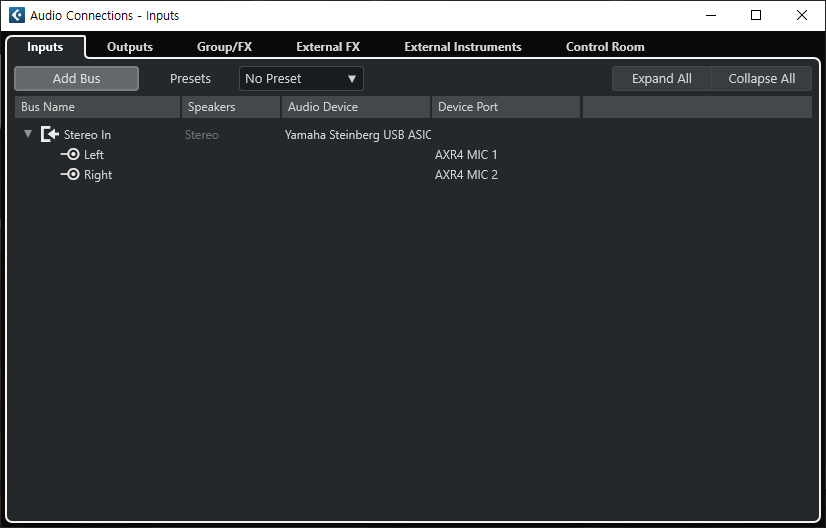Open the Group/FX tab

coord(224,47)
